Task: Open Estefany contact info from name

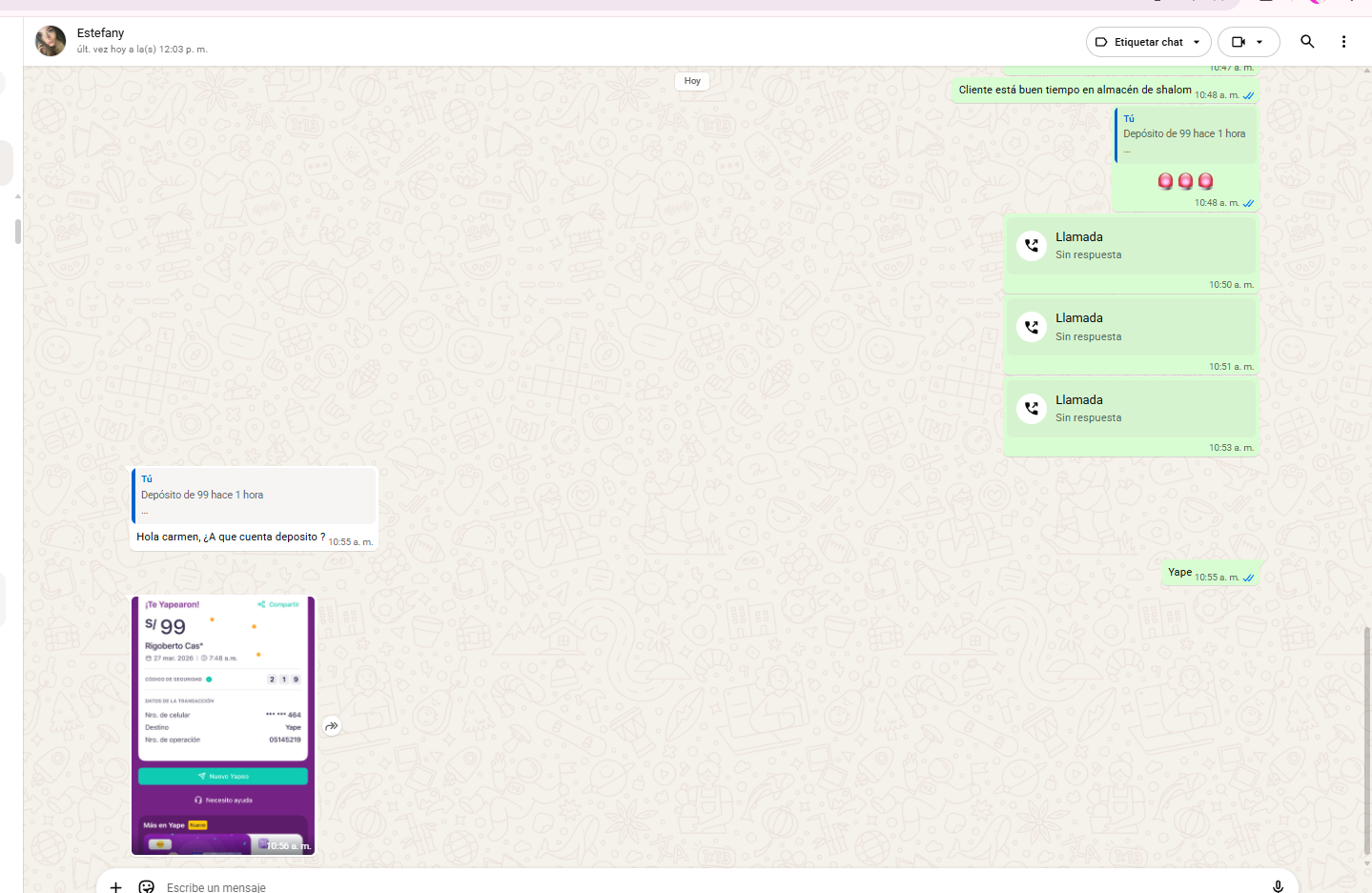Action: 100,33
